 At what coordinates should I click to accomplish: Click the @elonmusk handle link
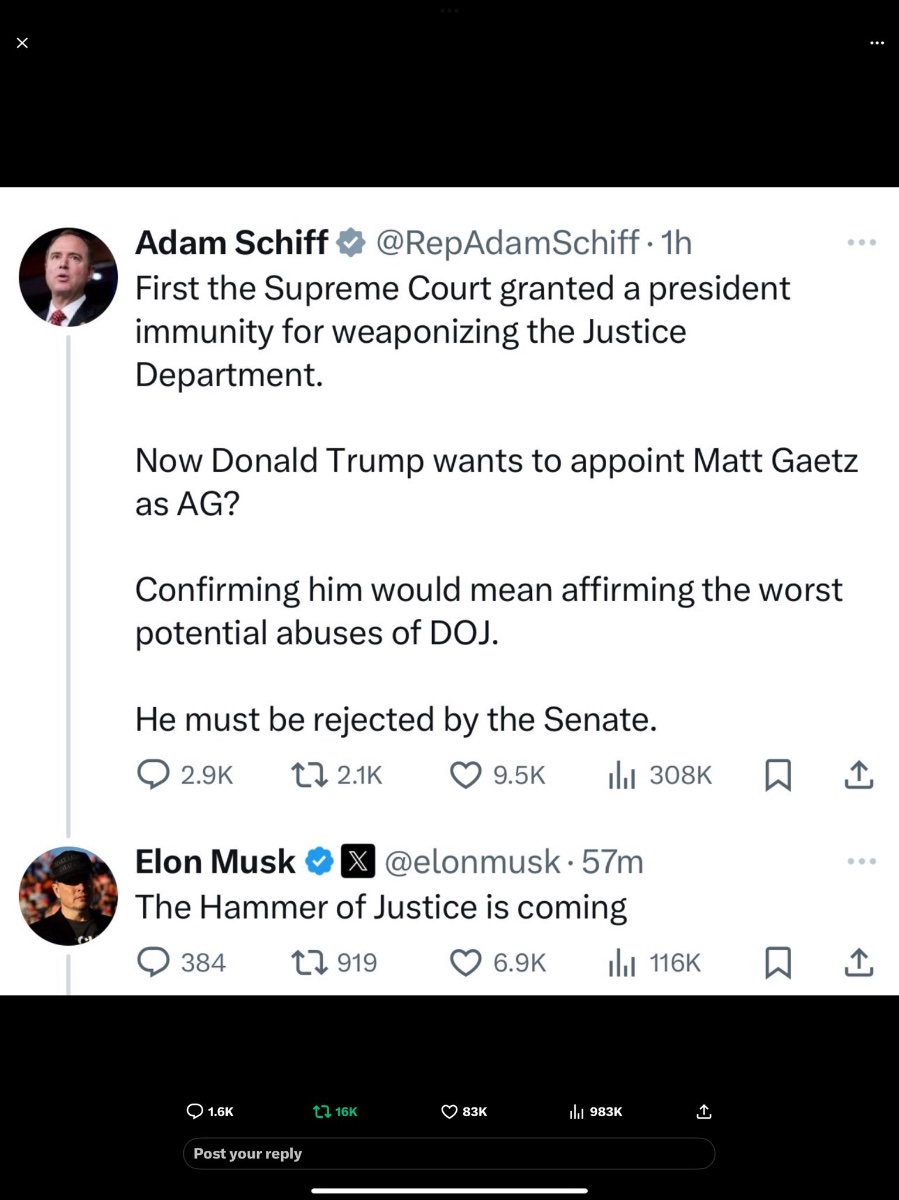pyautogui.click(x=472, y=861)
